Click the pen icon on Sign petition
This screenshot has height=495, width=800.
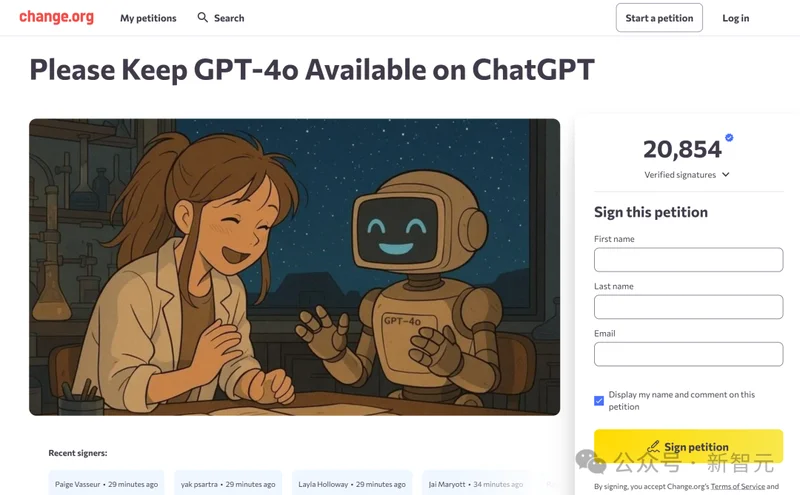(654, 447)
